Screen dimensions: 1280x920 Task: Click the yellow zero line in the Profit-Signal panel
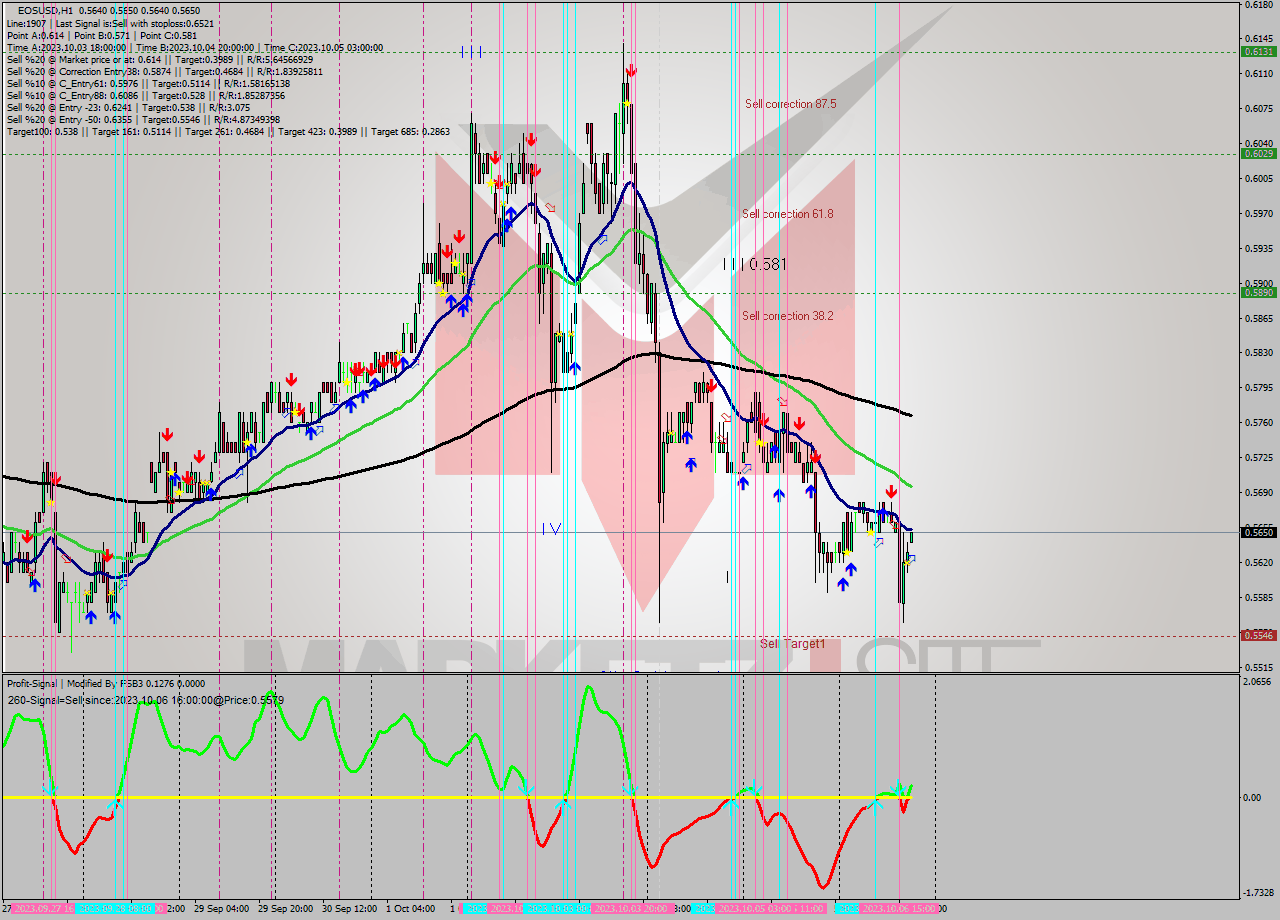400,797
